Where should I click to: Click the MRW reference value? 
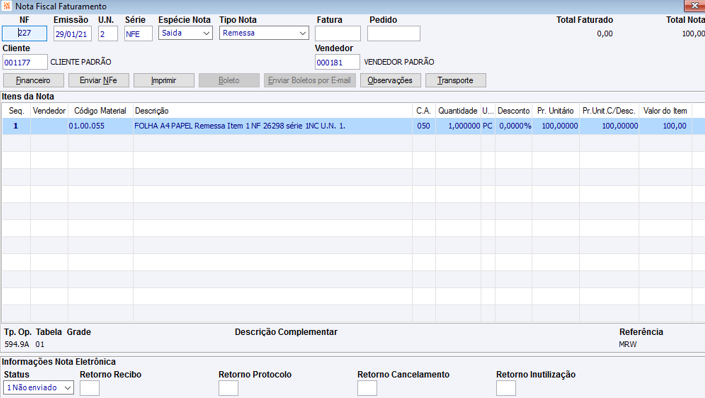point(628,344)
